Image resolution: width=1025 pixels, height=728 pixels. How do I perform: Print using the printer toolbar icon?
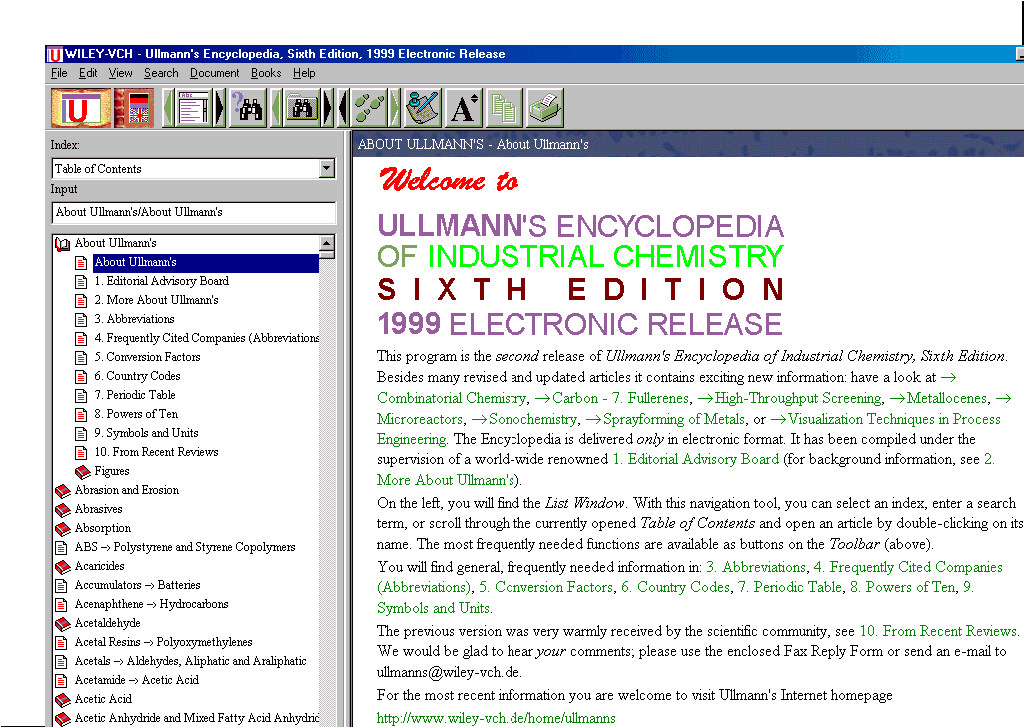544,108
